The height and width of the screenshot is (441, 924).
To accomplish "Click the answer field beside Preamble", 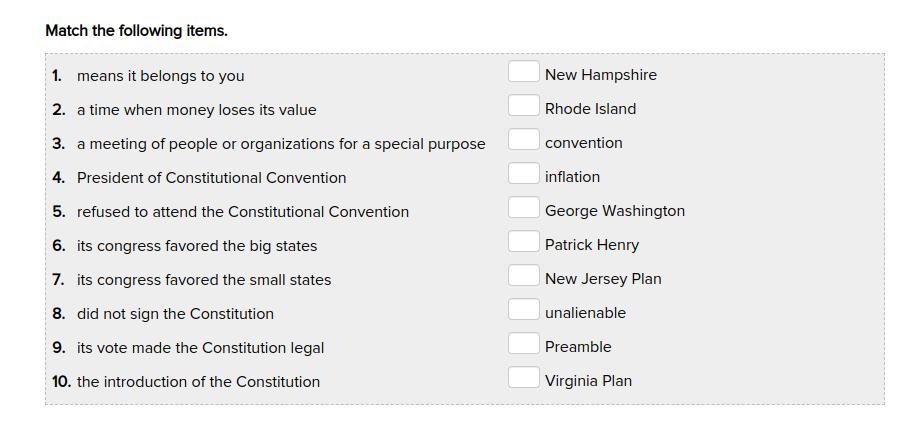I will 523,344.
